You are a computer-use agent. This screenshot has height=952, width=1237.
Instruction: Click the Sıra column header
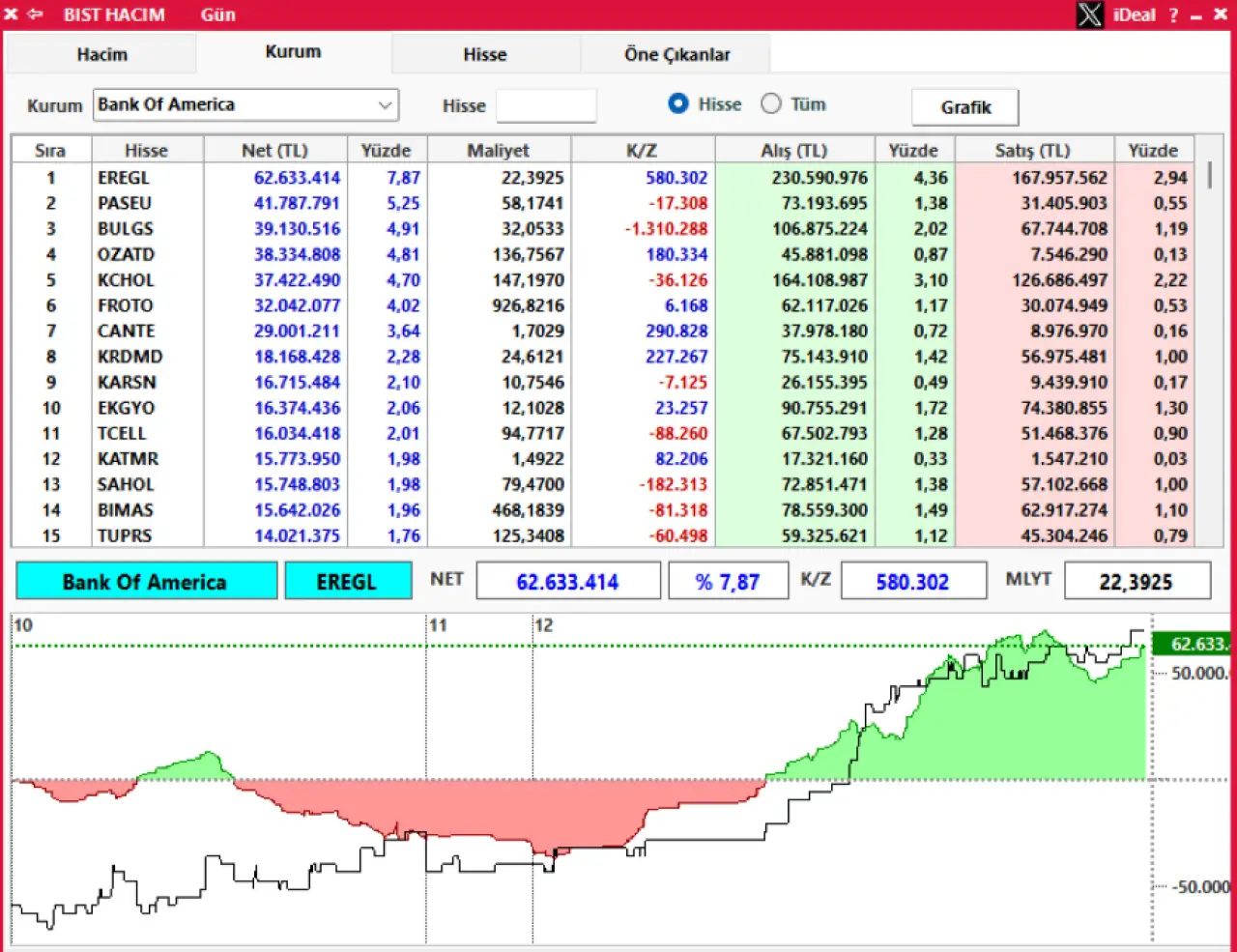coord(50,150)
